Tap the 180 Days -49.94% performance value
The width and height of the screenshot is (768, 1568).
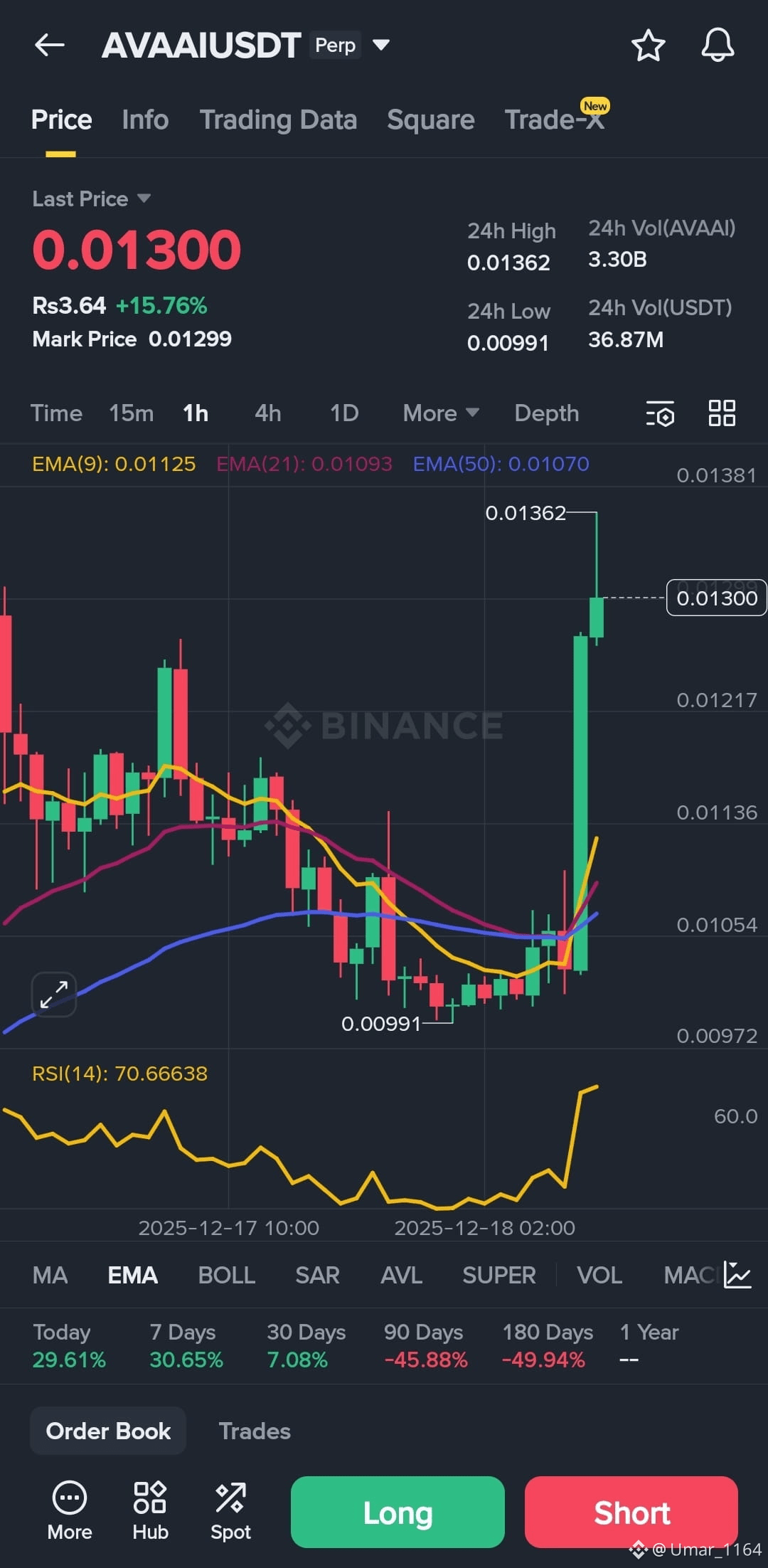coord(543,1360)
